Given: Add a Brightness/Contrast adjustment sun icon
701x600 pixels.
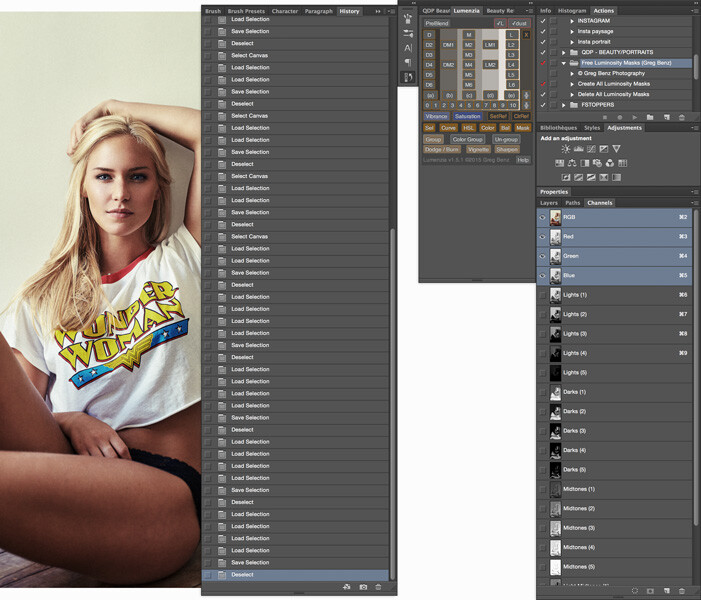Looking at the screenshot, I should pyautogui.click(x=566, y=149).
